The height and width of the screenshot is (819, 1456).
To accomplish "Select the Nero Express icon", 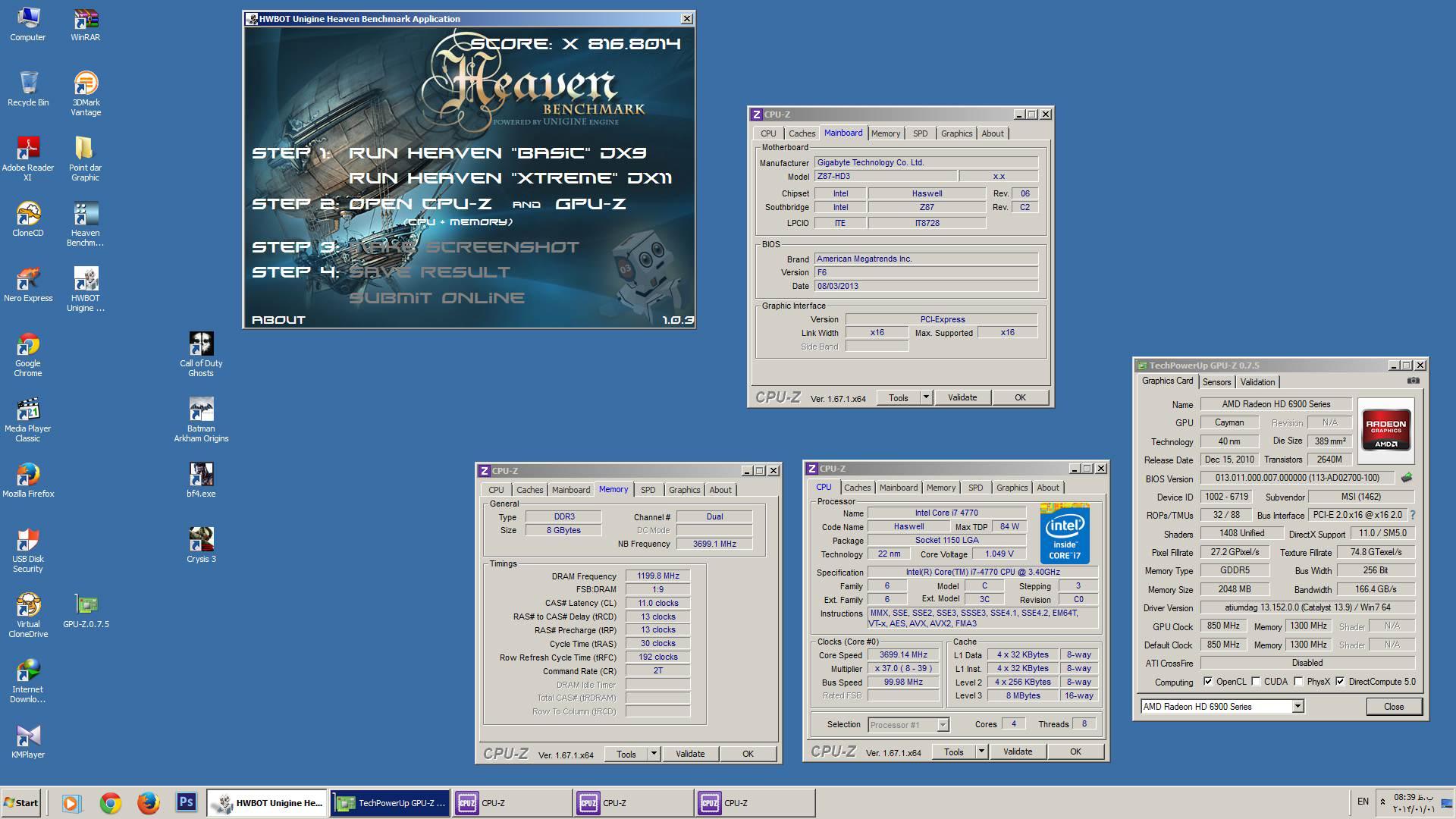I will (28, 284).
